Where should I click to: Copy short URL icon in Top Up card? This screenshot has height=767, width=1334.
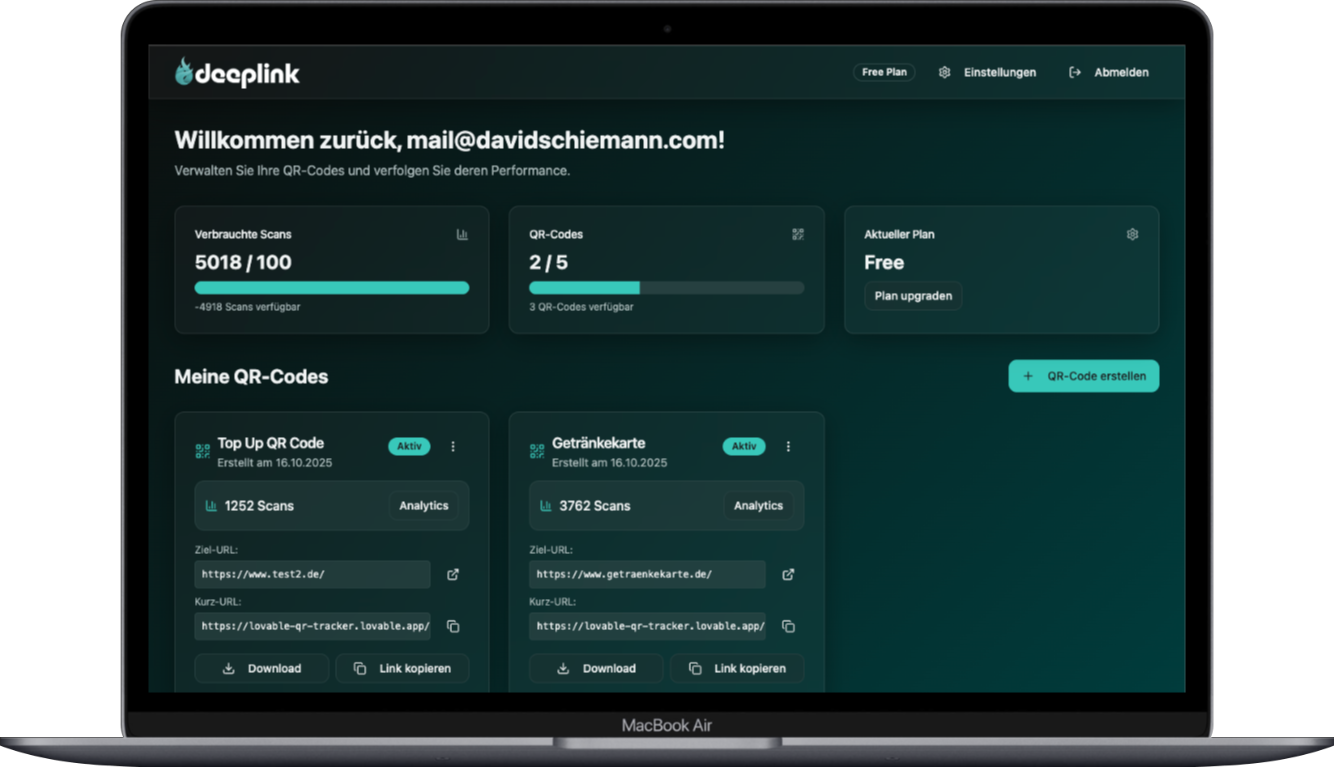point(453,626)
